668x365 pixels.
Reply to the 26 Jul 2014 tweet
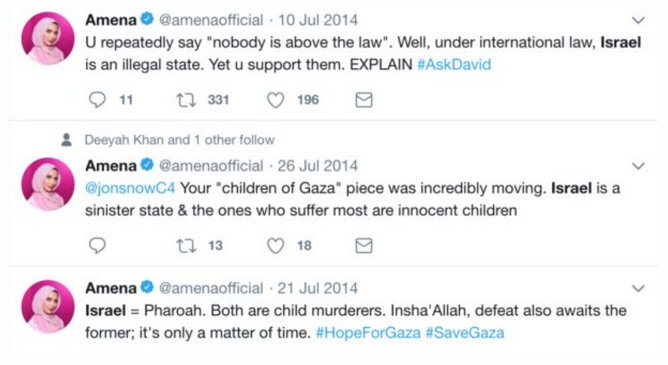point(97,245)
